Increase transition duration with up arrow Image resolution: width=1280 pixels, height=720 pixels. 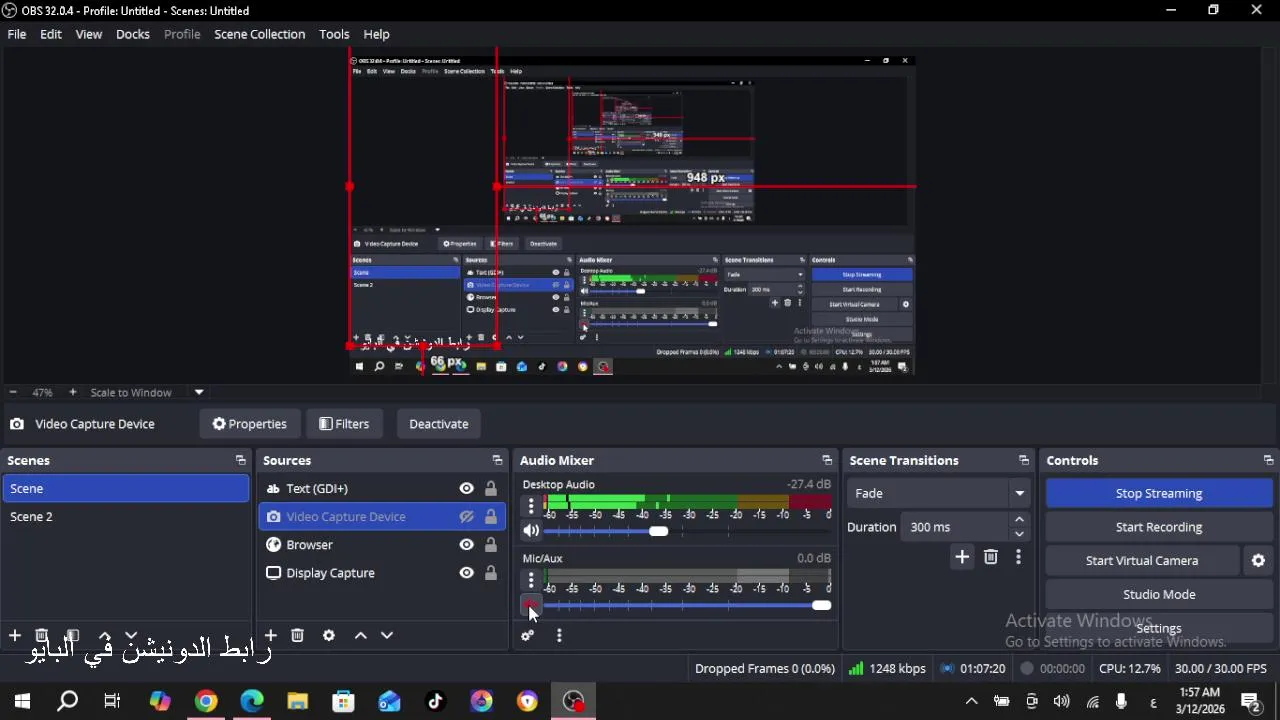tap(1019, 520)
